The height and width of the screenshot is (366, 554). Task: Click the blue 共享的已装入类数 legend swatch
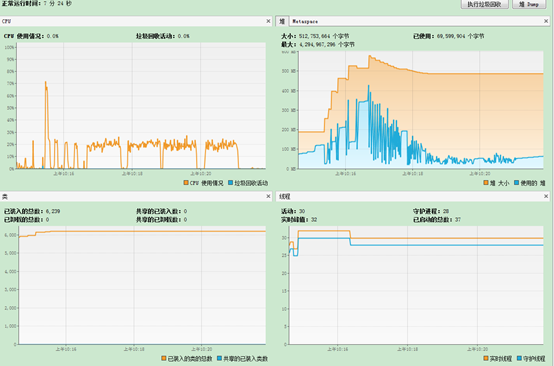[x=219, y=358]
